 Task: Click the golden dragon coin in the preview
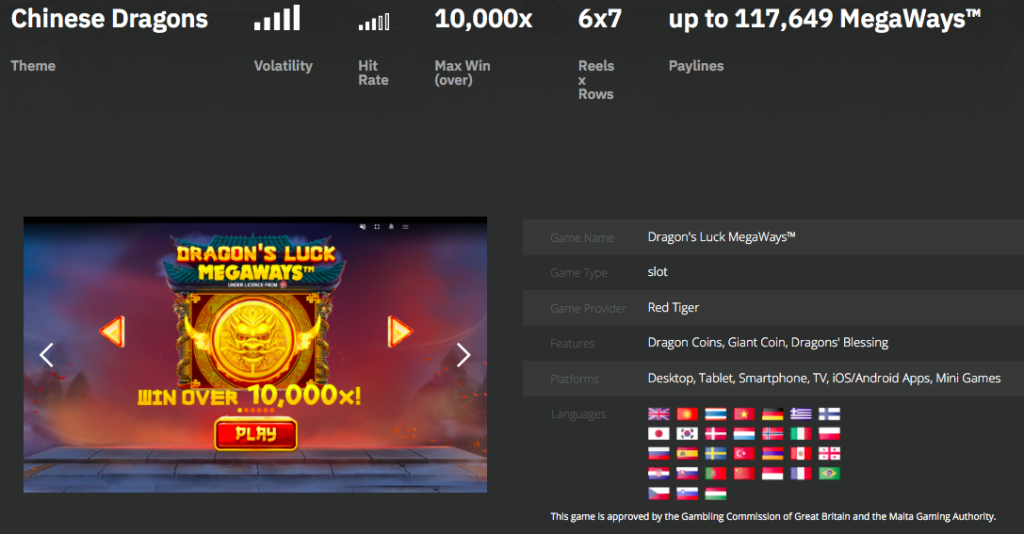coord(255,338)
